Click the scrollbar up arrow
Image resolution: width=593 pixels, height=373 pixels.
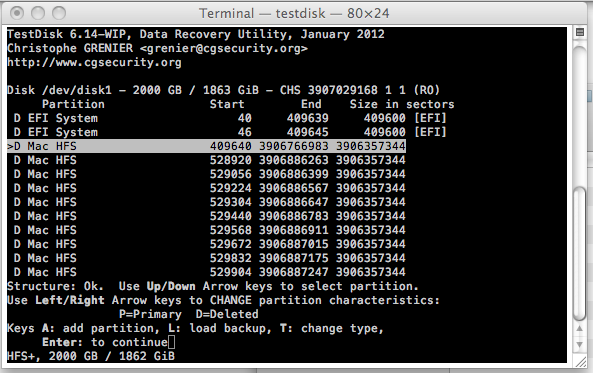[579, 329]
